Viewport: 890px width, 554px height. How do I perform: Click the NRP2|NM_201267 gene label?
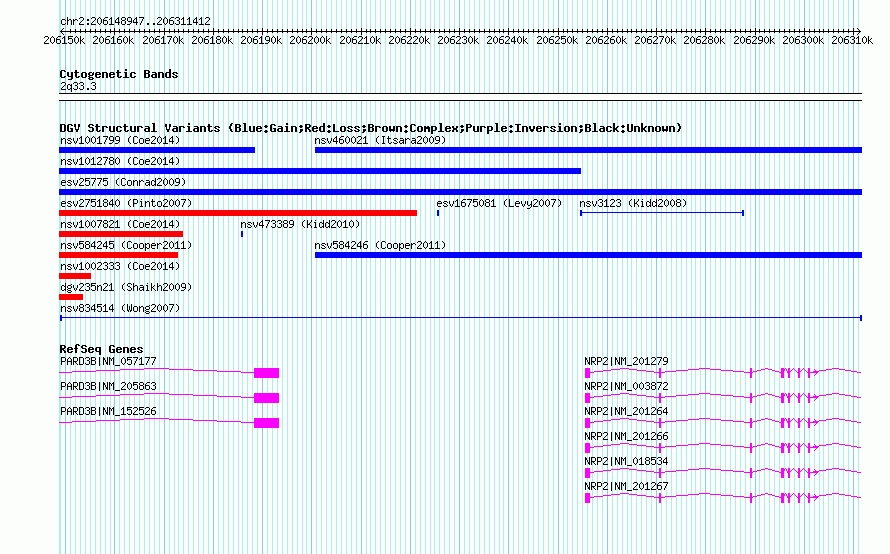pyautogui.click(x=626, y=486)
